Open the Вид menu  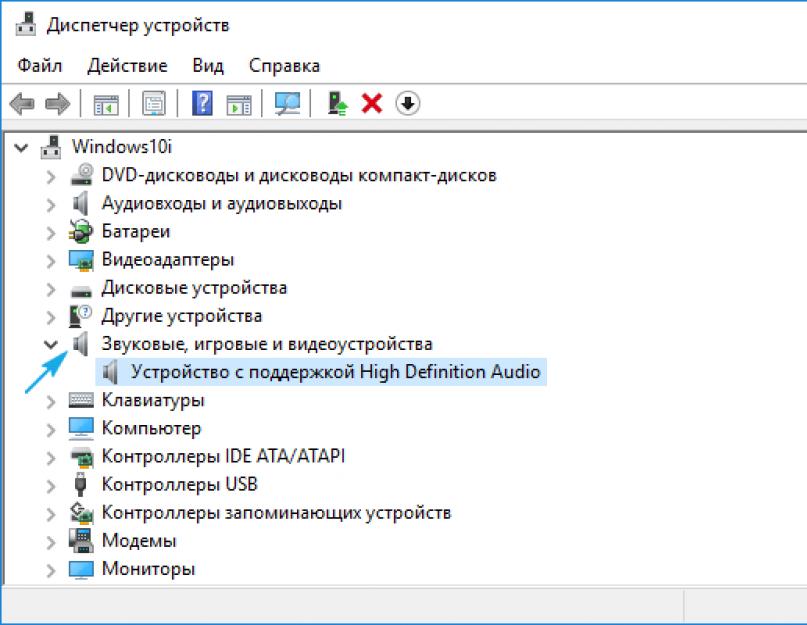tap(208, 66)
